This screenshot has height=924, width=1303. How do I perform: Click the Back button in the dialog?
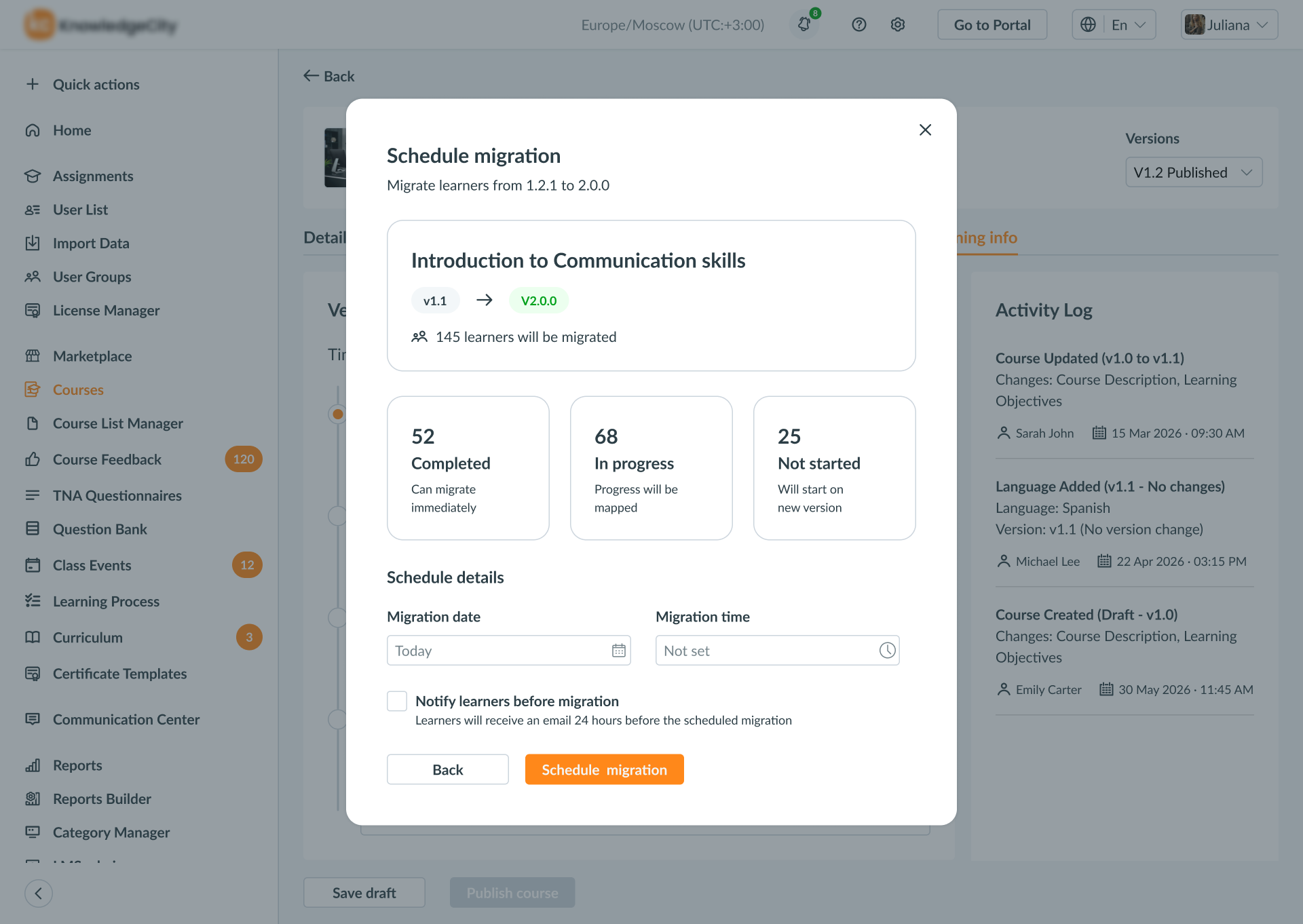[448, 769]
